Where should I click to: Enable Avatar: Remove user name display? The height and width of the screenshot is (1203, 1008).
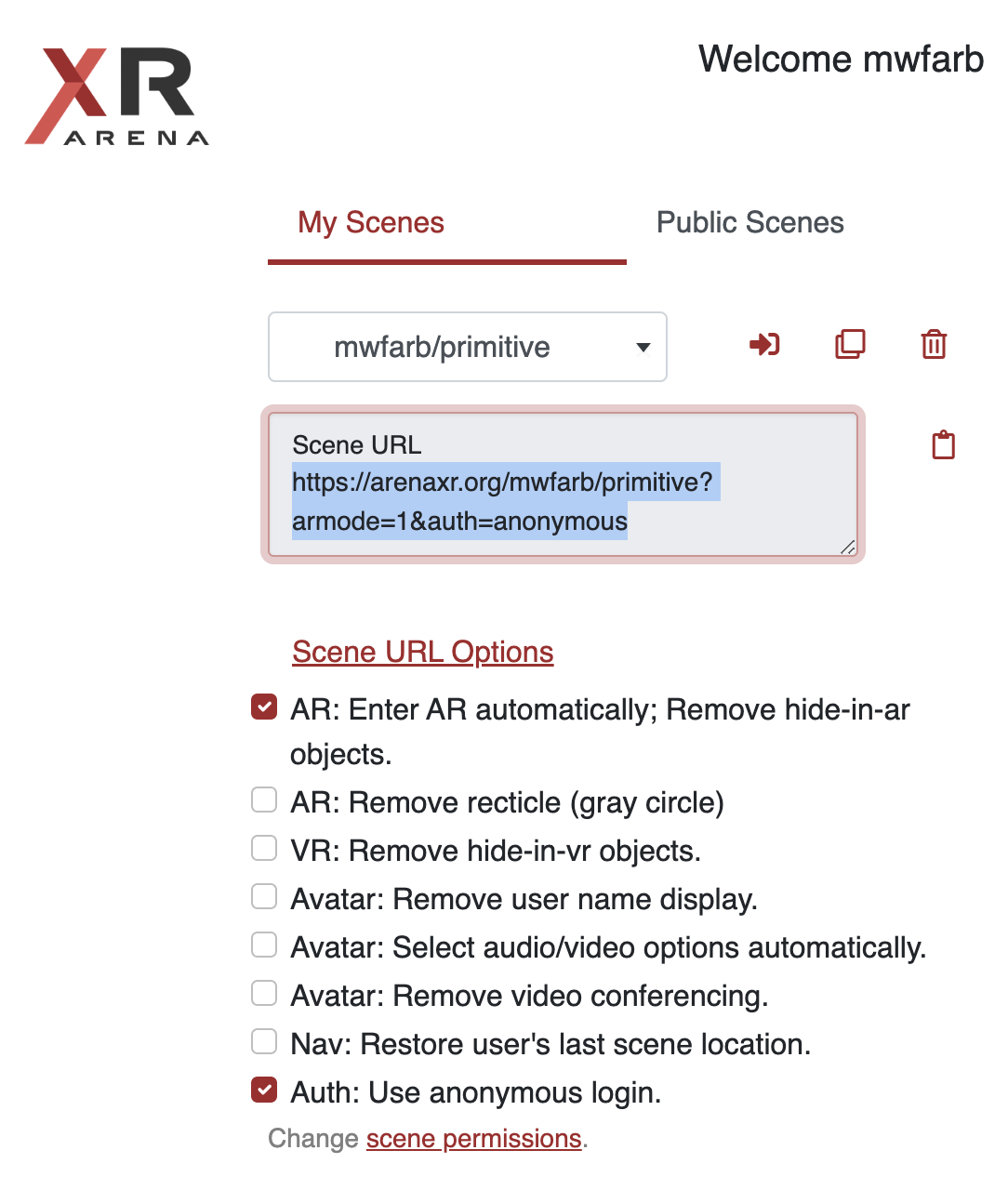[x=264, y=896]
